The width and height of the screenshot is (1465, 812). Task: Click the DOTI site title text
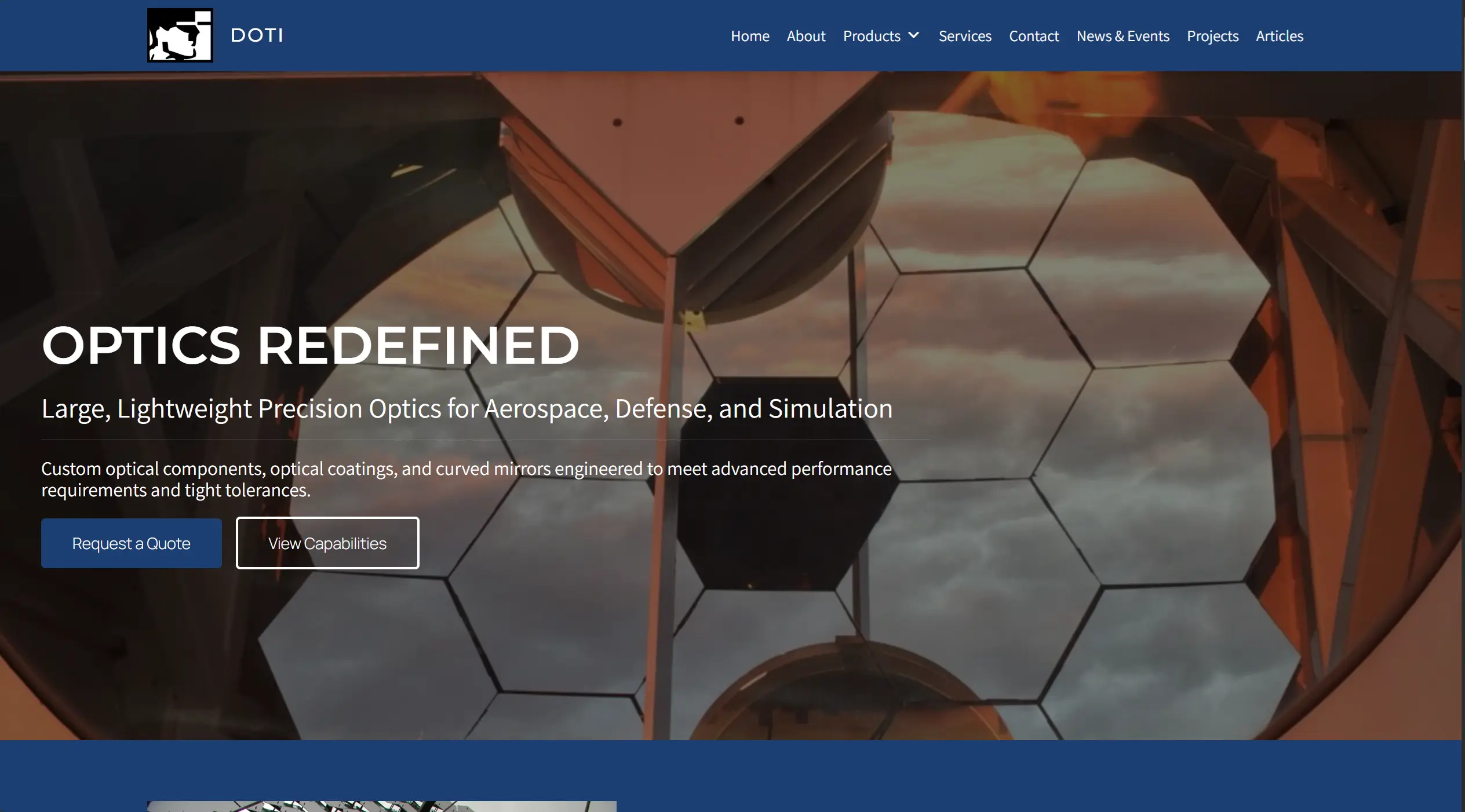pyautogui.click(x=257, y=35)
